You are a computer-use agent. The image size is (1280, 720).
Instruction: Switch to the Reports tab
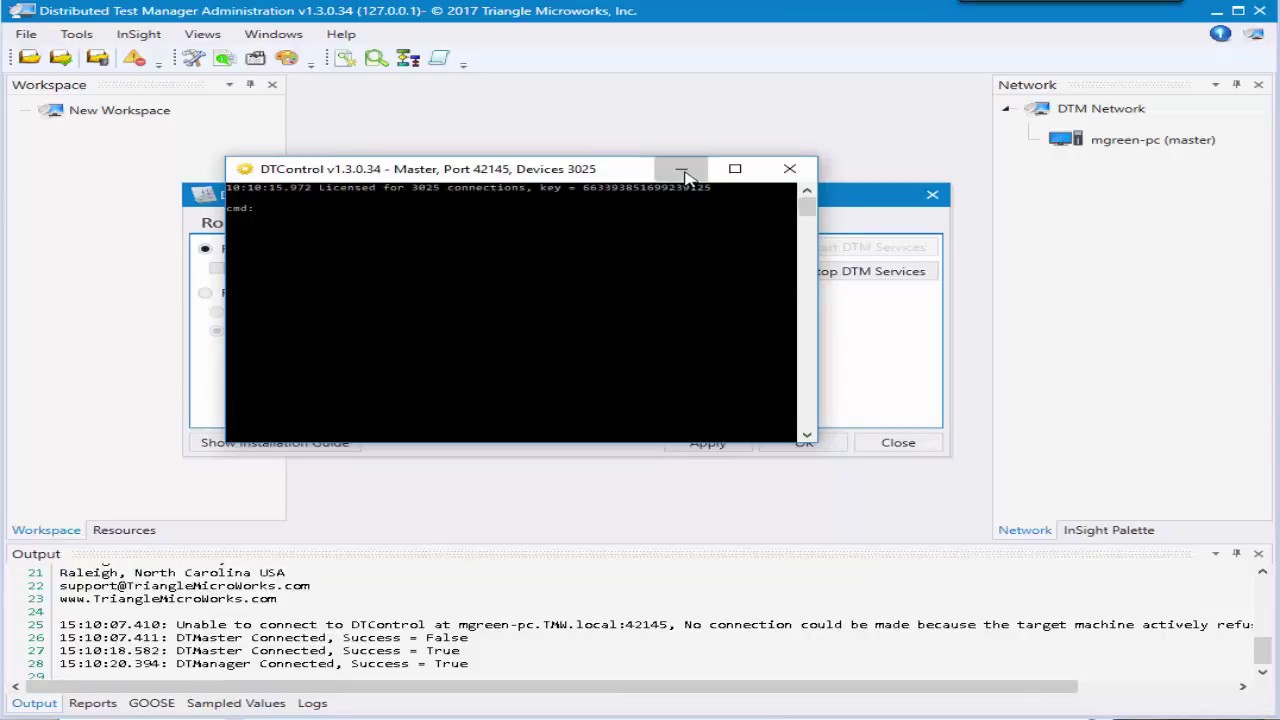pos(93,703)
